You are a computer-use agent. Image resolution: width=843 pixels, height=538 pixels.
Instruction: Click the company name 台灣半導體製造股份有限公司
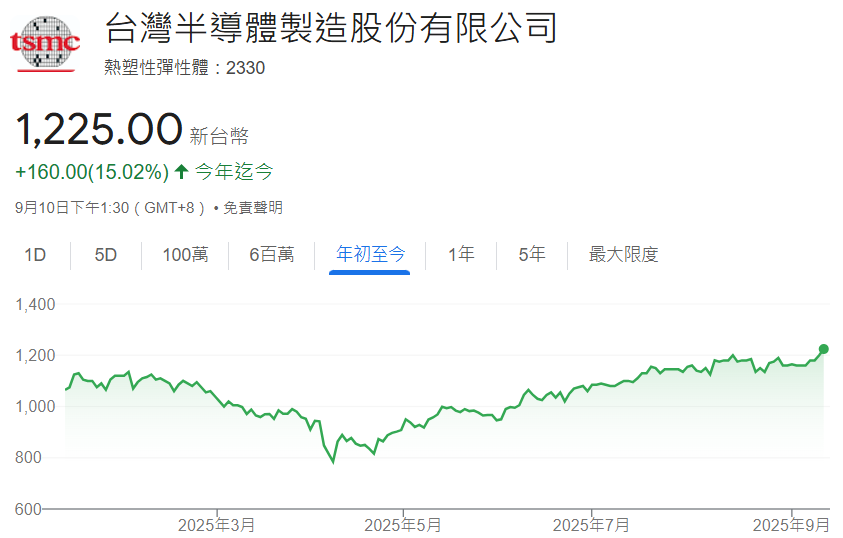pos(331,28)
